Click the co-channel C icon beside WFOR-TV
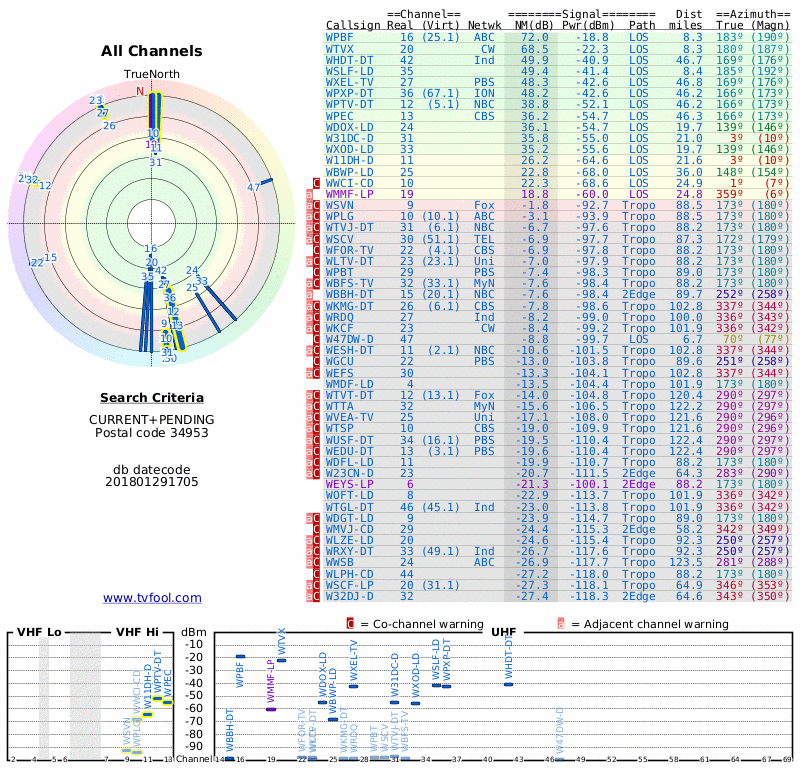Viewport: 800px width, 768px height. click(316, 250)
